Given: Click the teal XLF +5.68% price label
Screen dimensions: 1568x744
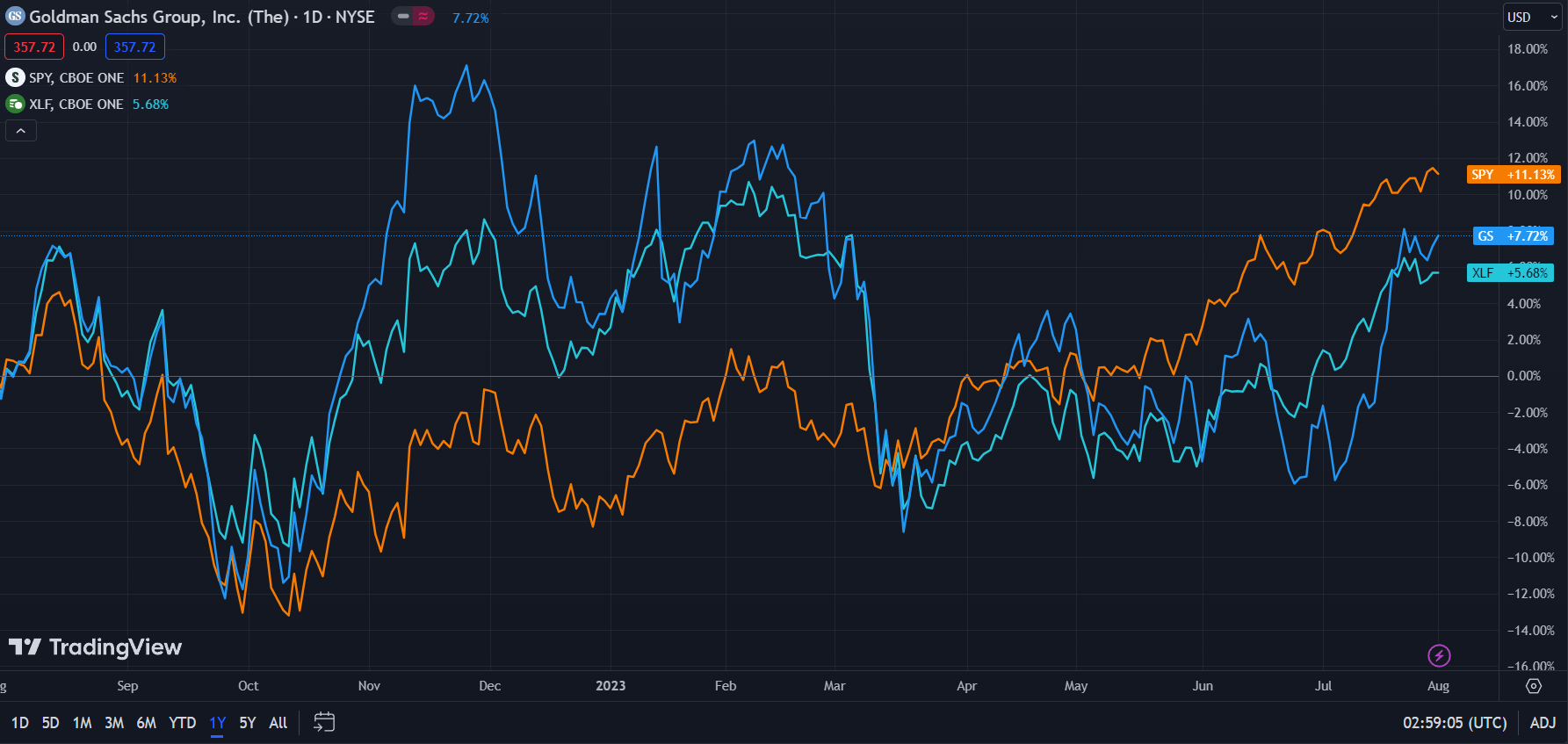Looking at the screenshot, I should point(1511,273).
